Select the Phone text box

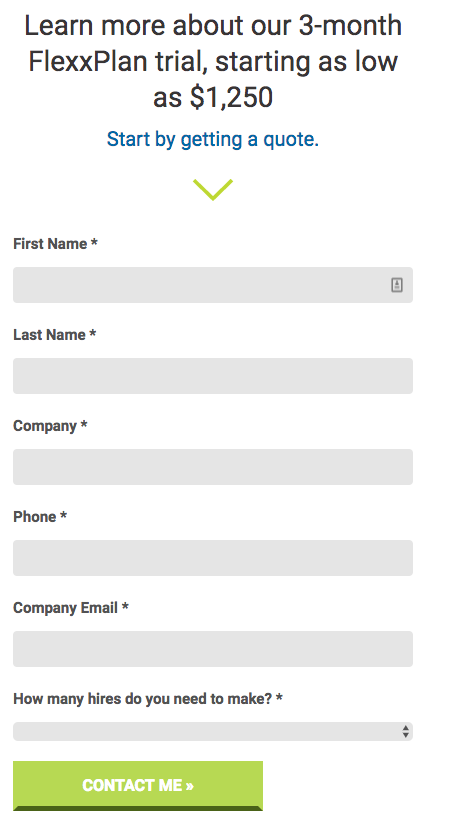[x=213, y=558]
